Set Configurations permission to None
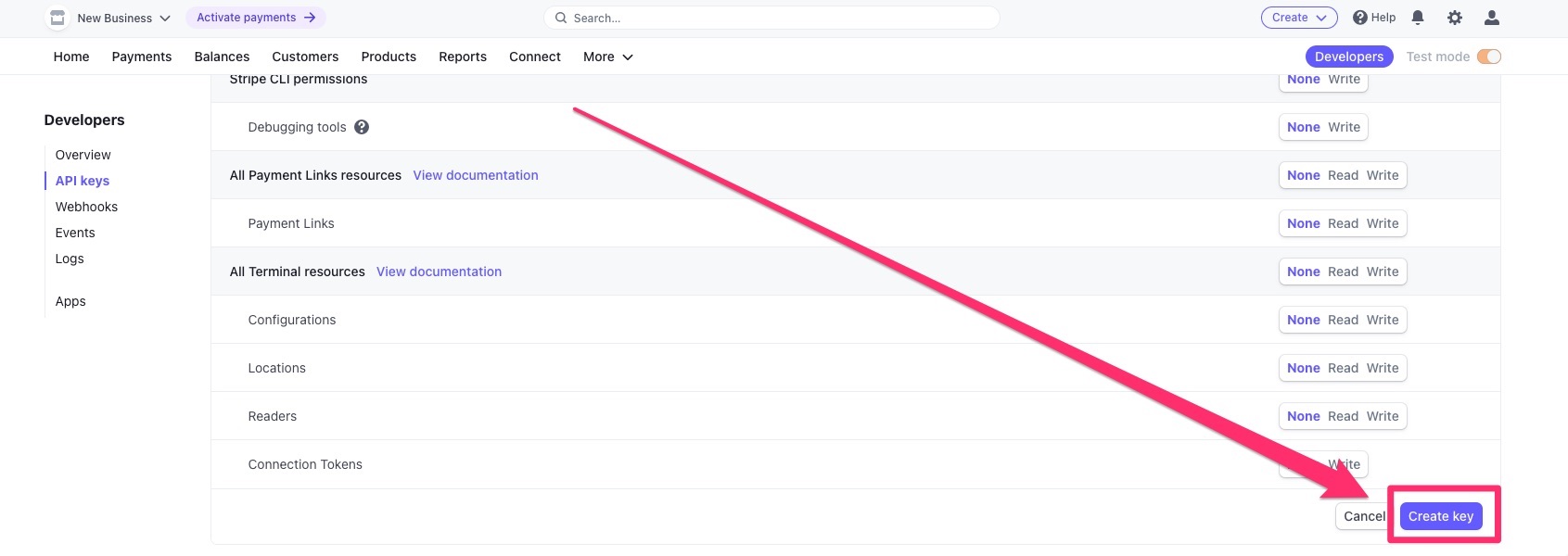Image resolution: width=1568 pixels, height=556 pixels. [1303, 320]
